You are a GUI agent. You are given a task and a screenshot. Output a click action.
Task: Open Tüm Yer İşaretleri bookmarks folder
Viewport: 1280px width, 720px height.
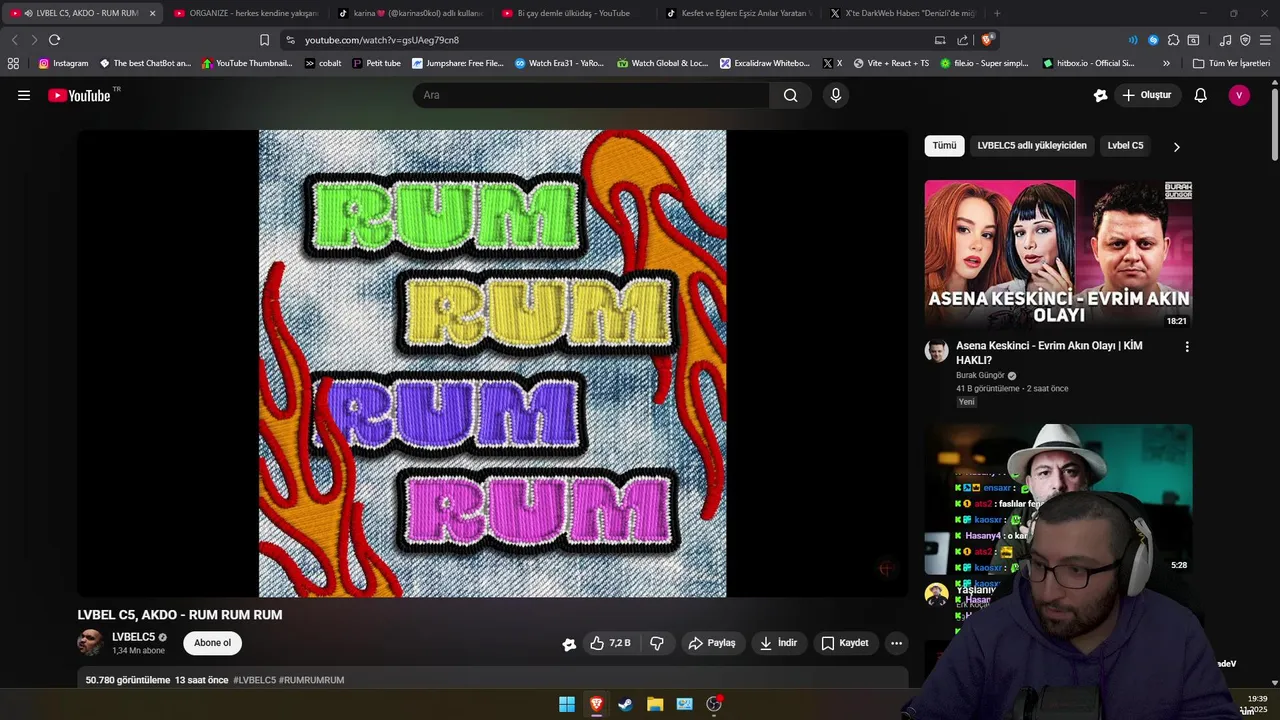[x=1231, y=63]
